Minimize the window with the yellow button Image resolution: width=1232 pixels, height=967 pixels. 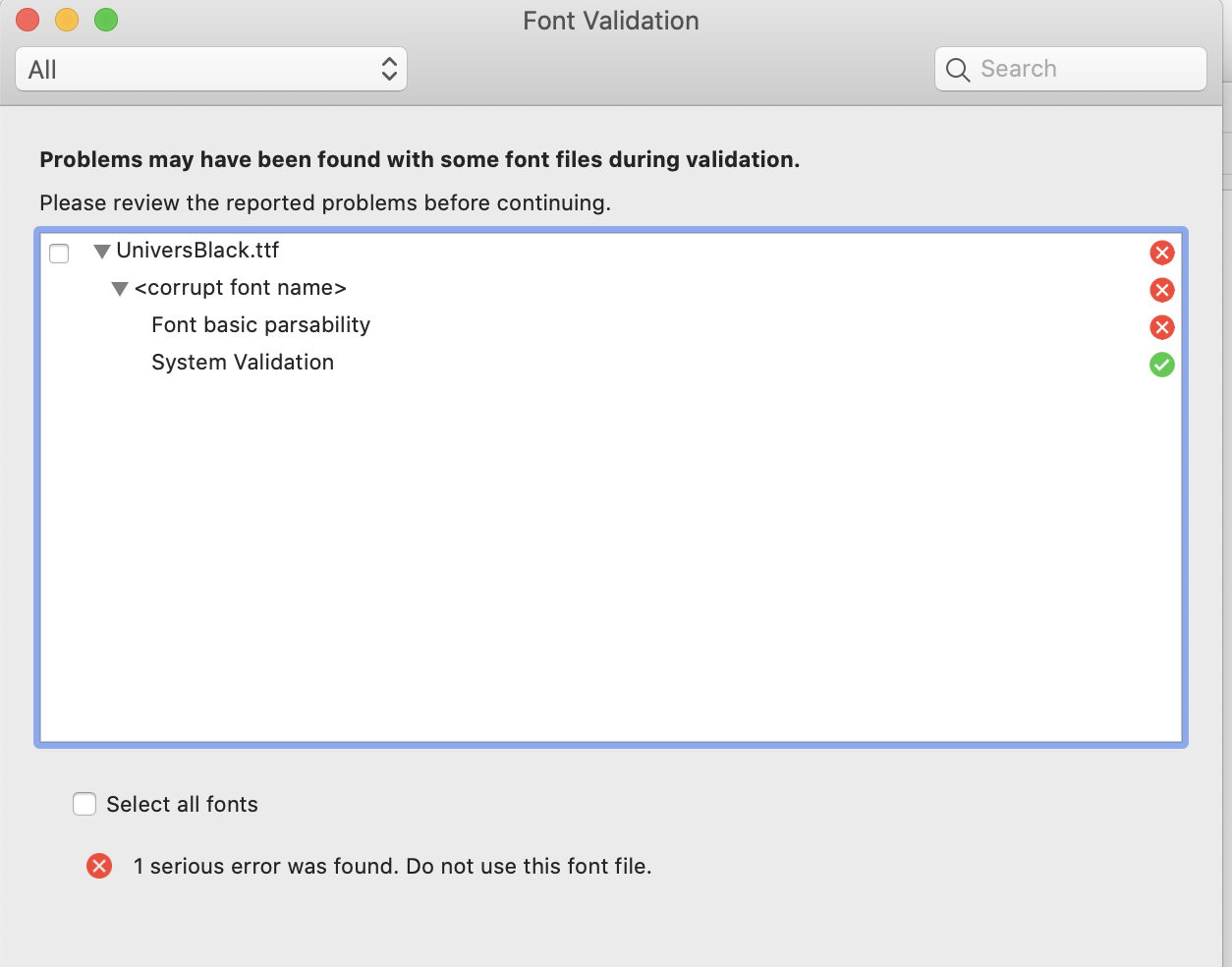pyautogui.click(x=67, y=20)
